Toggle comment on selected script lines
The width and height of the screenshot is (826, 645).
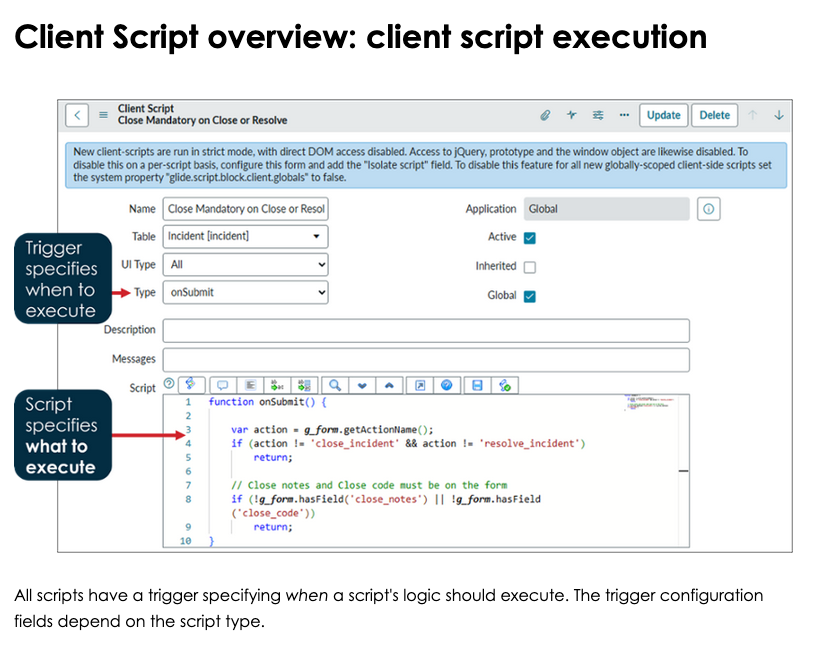(x=223, y=385)
